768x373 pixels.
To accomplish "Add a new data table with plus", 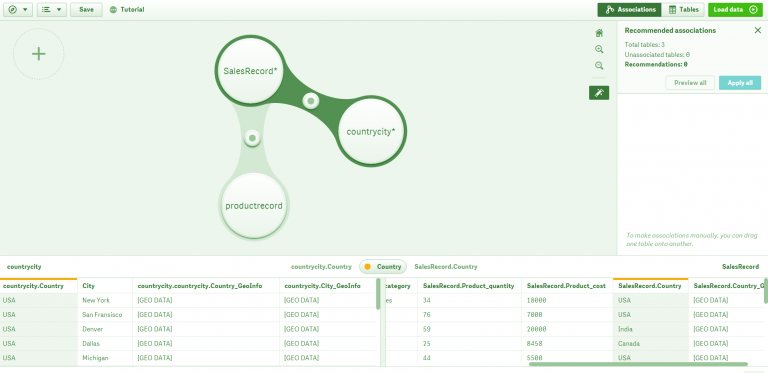I will (x=39, y=54).
